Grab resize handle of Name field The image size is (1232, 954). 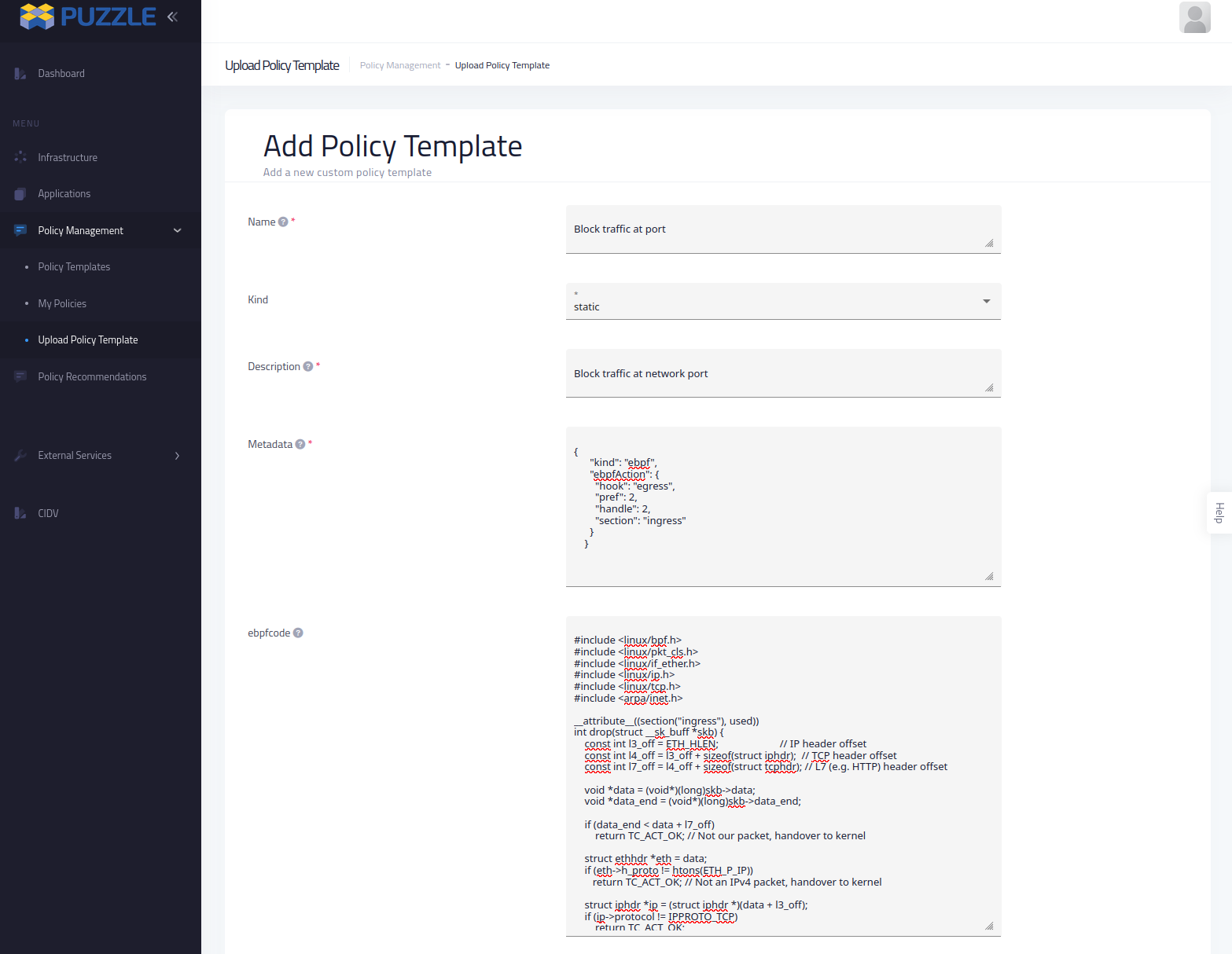989,243
